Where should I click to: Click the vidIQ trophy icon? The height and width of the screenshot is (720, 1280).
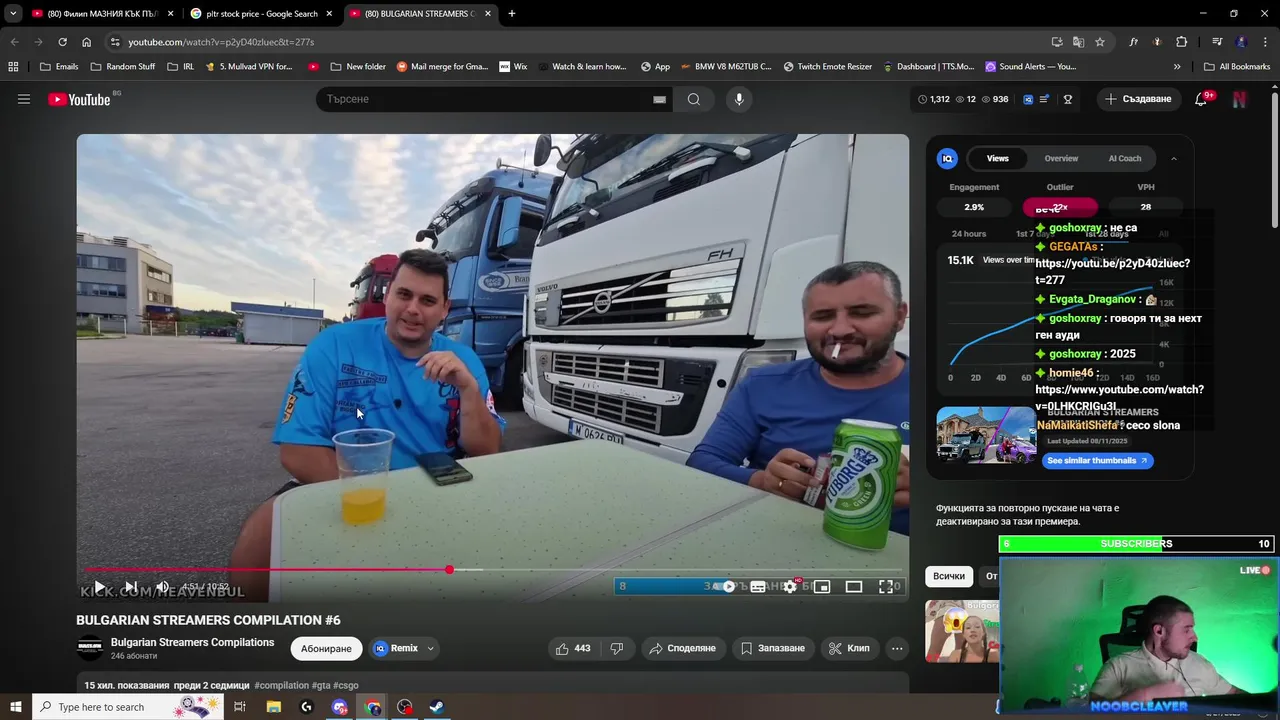tap(1068, 99)
